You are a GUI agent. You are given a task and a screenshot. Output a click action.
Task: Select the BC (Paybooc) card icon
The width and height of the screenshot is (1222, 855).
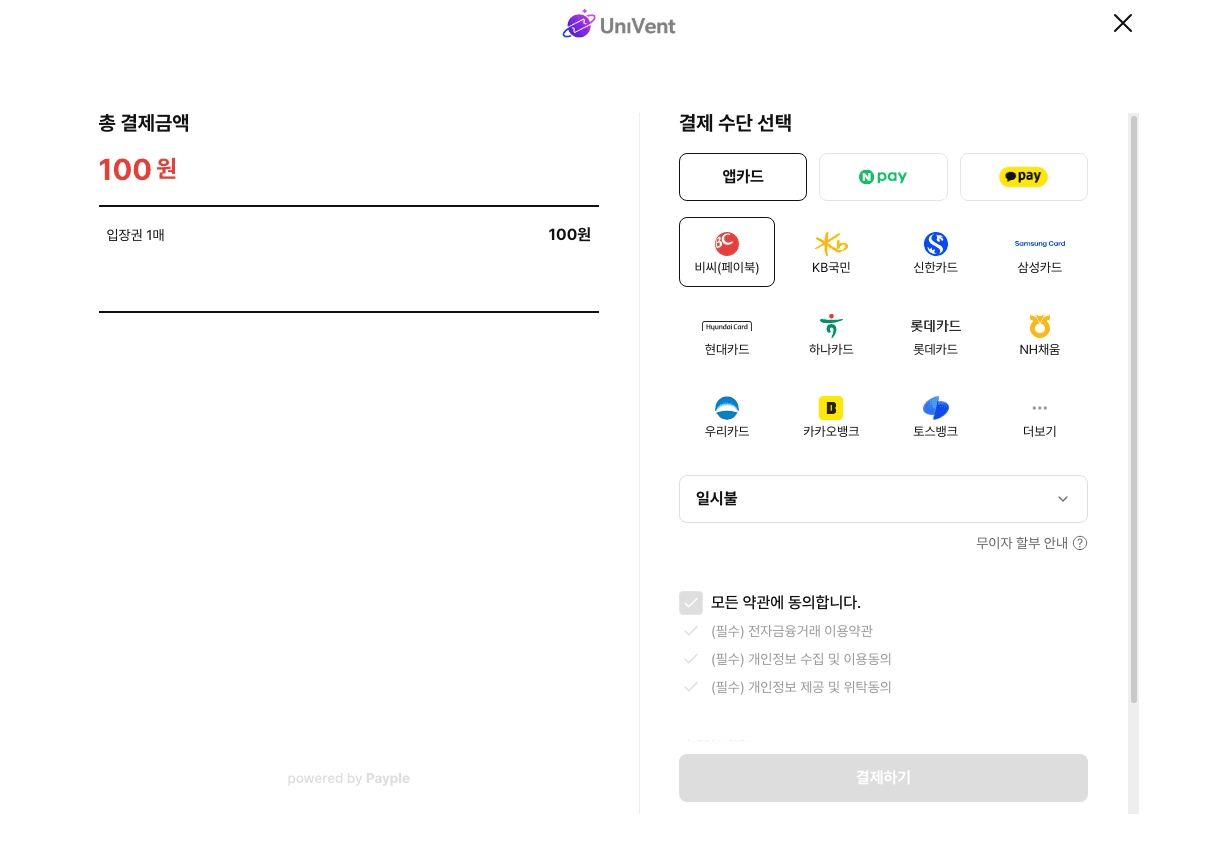pos(726,244)
